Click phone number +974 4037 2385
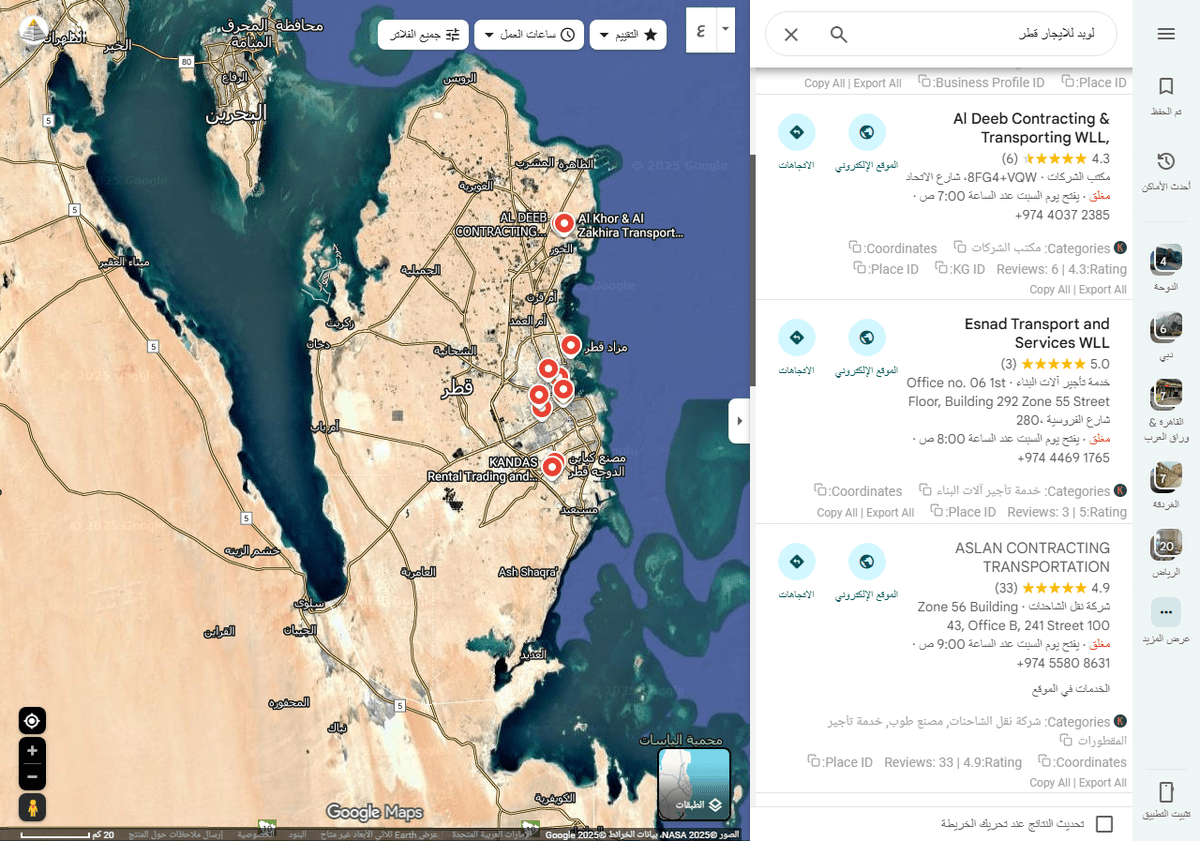This screenshot has height=841, width=1200. click(x=1062, y=215)
